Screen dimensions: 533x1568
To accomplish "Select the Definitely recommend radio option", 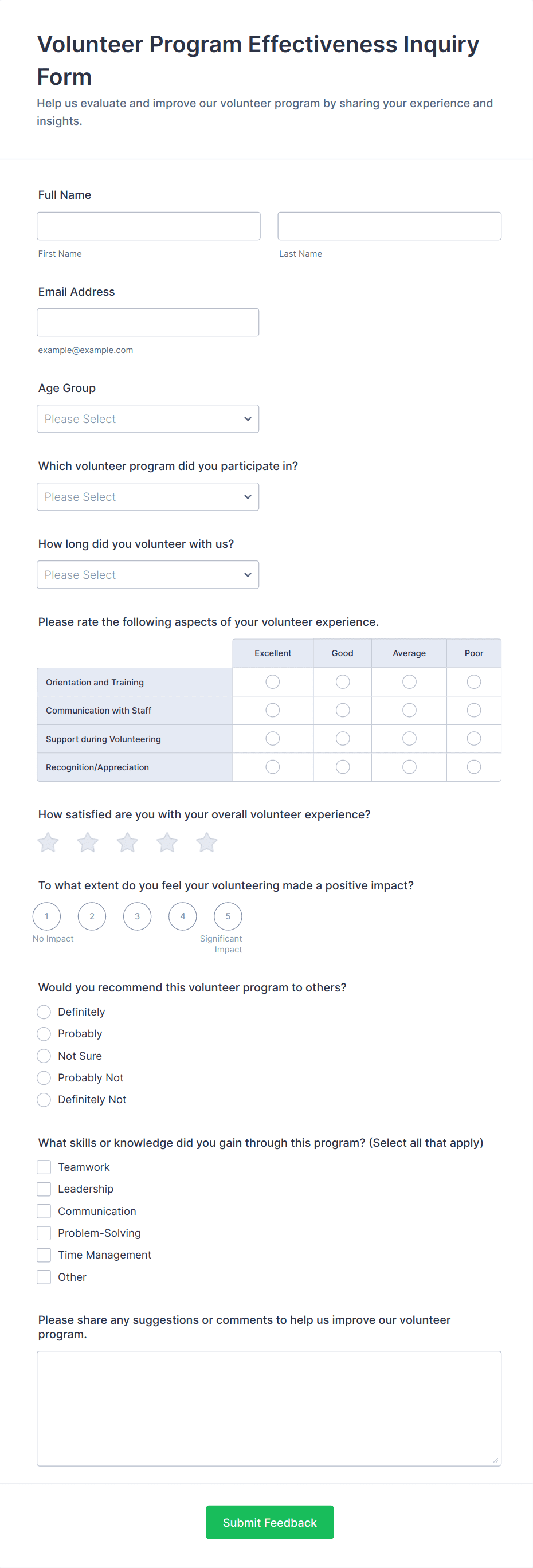I will coord(44,1012).
